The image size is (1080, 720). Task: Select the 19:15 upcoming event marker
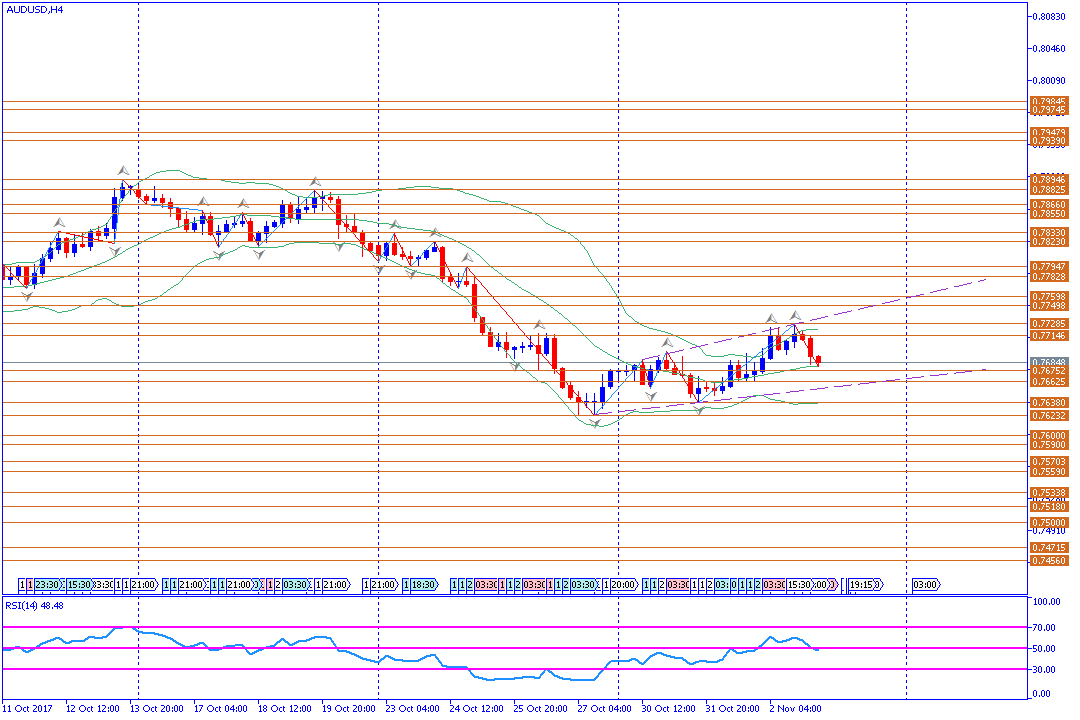tap(861, 585)
